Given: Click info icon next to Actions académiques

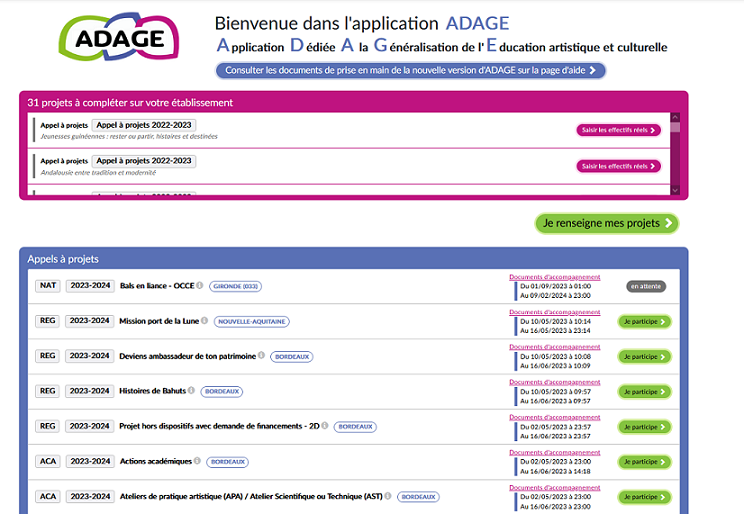Looking at the screenshot, I should [x=197, y=461].
